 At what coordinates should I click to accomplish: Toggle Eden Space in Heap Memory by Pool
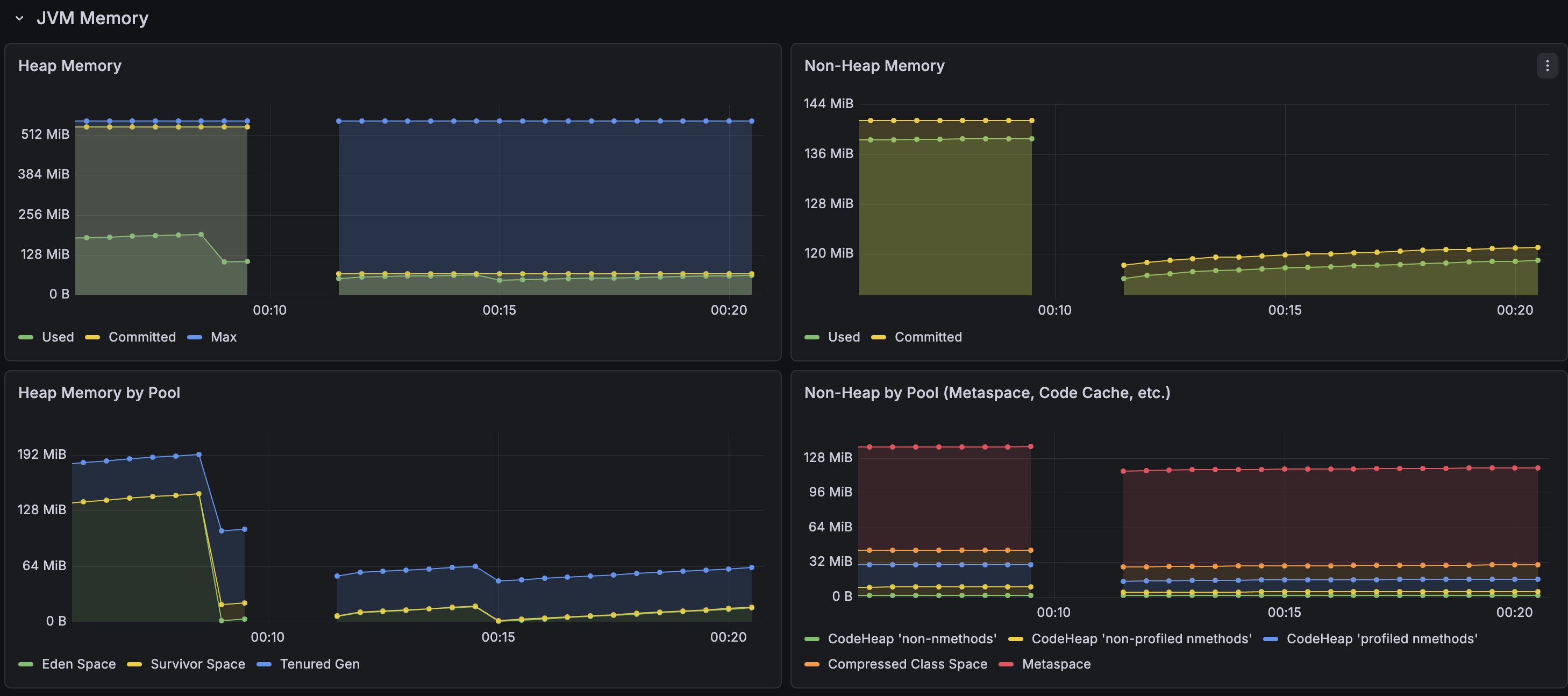coord(79,664)
